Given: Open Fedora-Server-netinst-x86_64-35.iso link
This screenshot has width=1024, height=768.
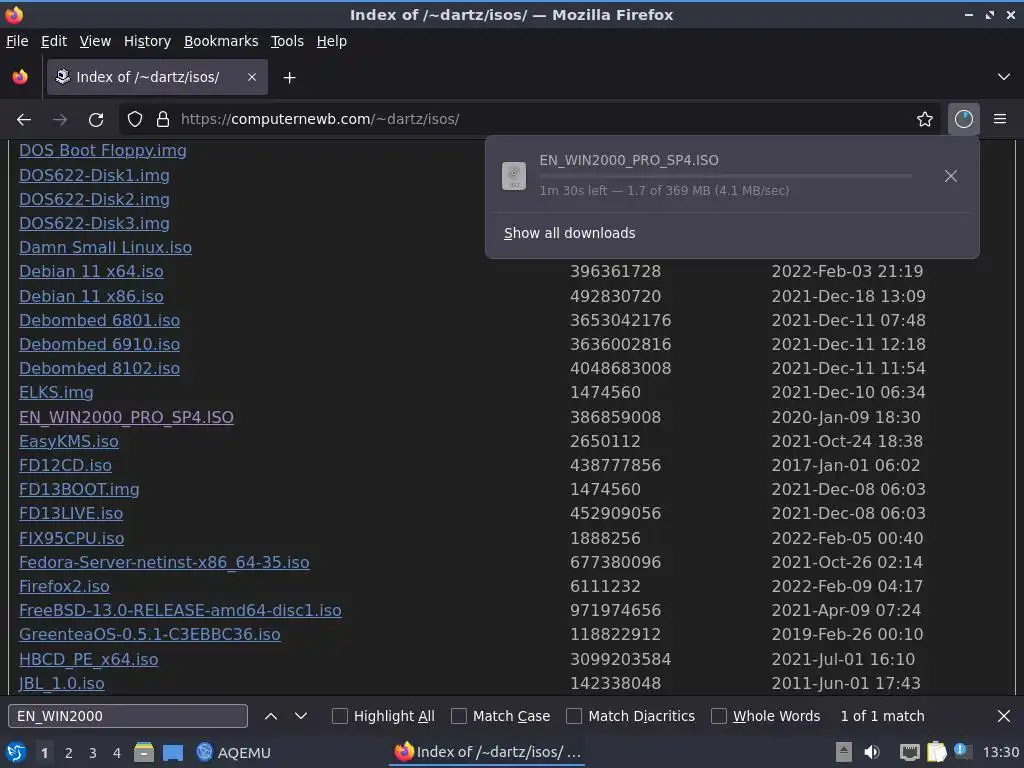Looking at the screenshot, I should (x=164, y=562).
